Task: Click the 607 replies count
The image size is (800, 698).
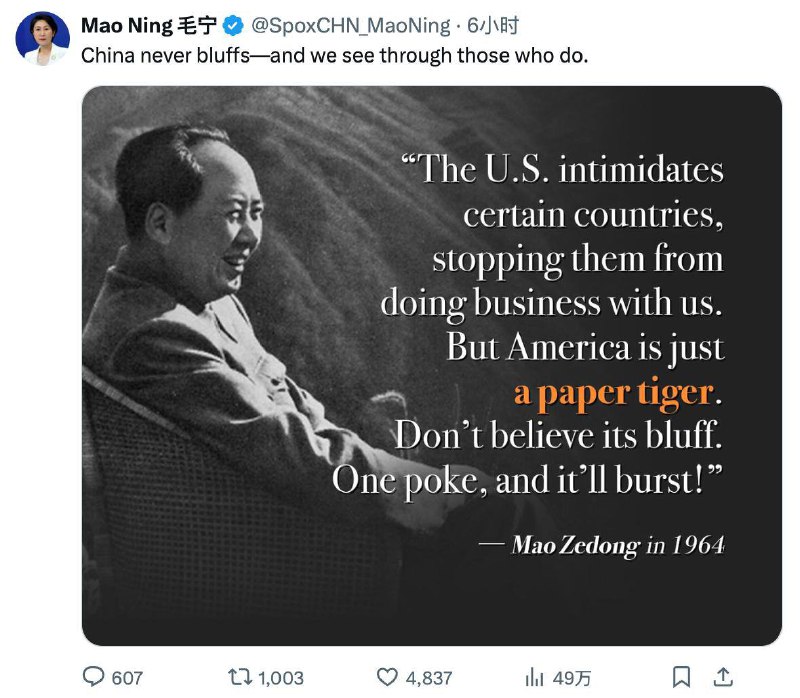Action: (127, 678)
